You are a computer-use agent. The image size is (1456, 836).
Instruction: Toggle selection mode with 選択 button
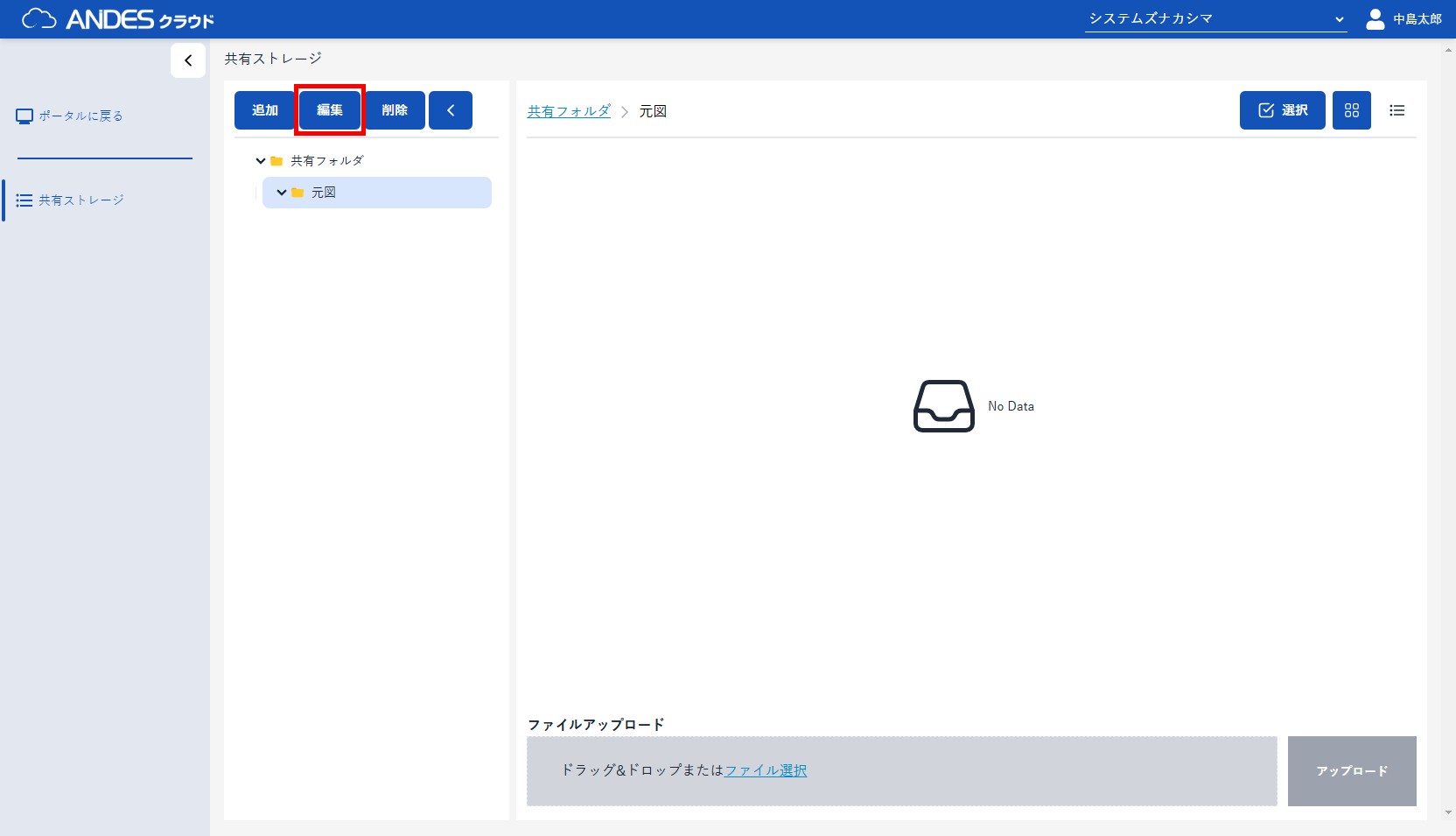(1282, 110)
